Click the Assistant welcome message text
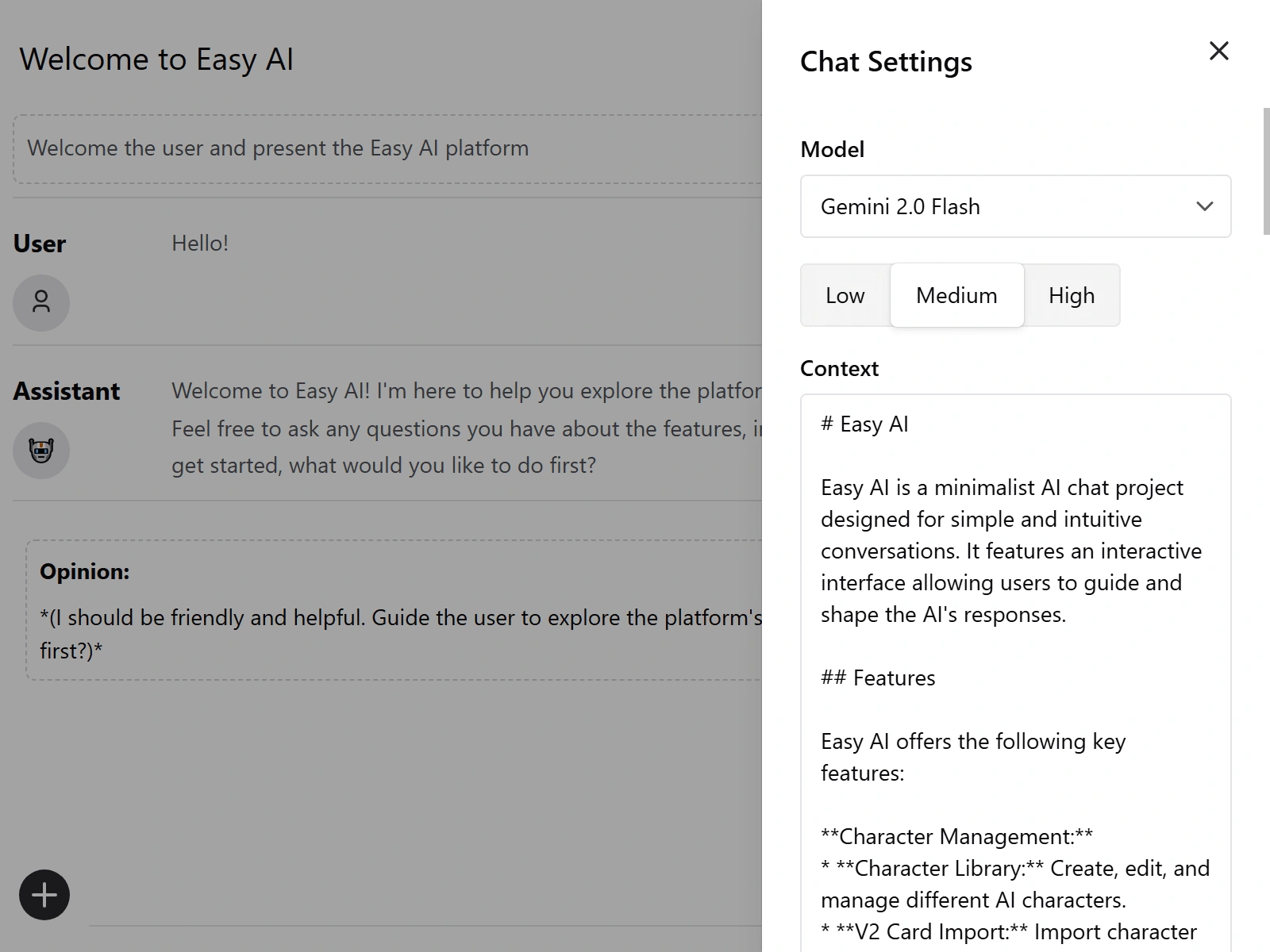The height and width of the screenshot is (952, 1270). tap(467, 428)
